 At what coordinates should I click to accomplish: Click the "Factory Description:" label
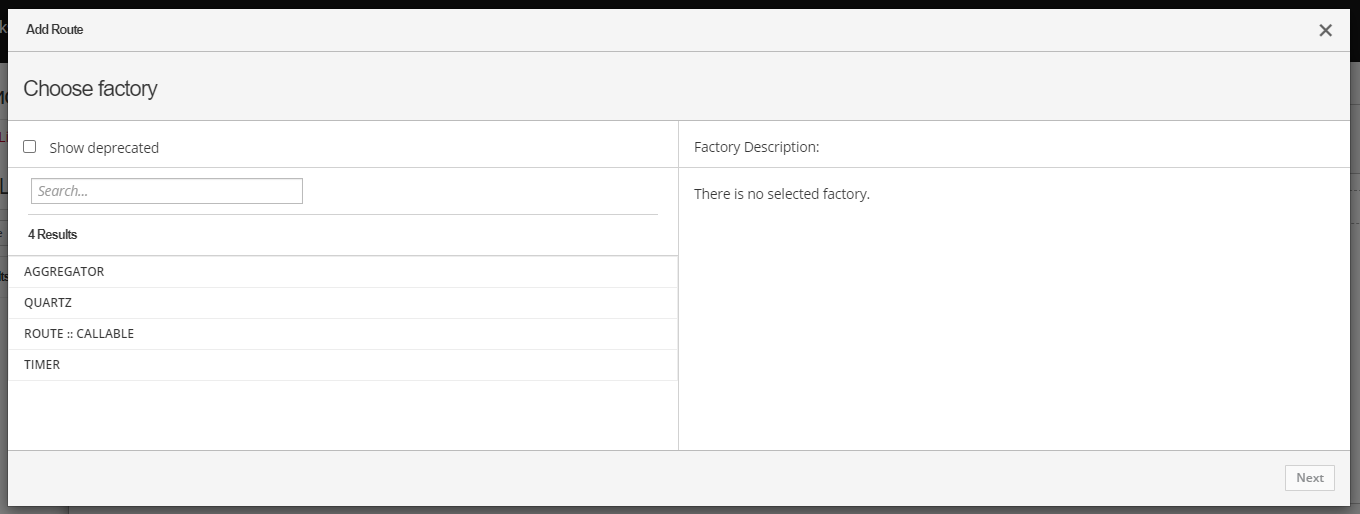coord(756,147)
